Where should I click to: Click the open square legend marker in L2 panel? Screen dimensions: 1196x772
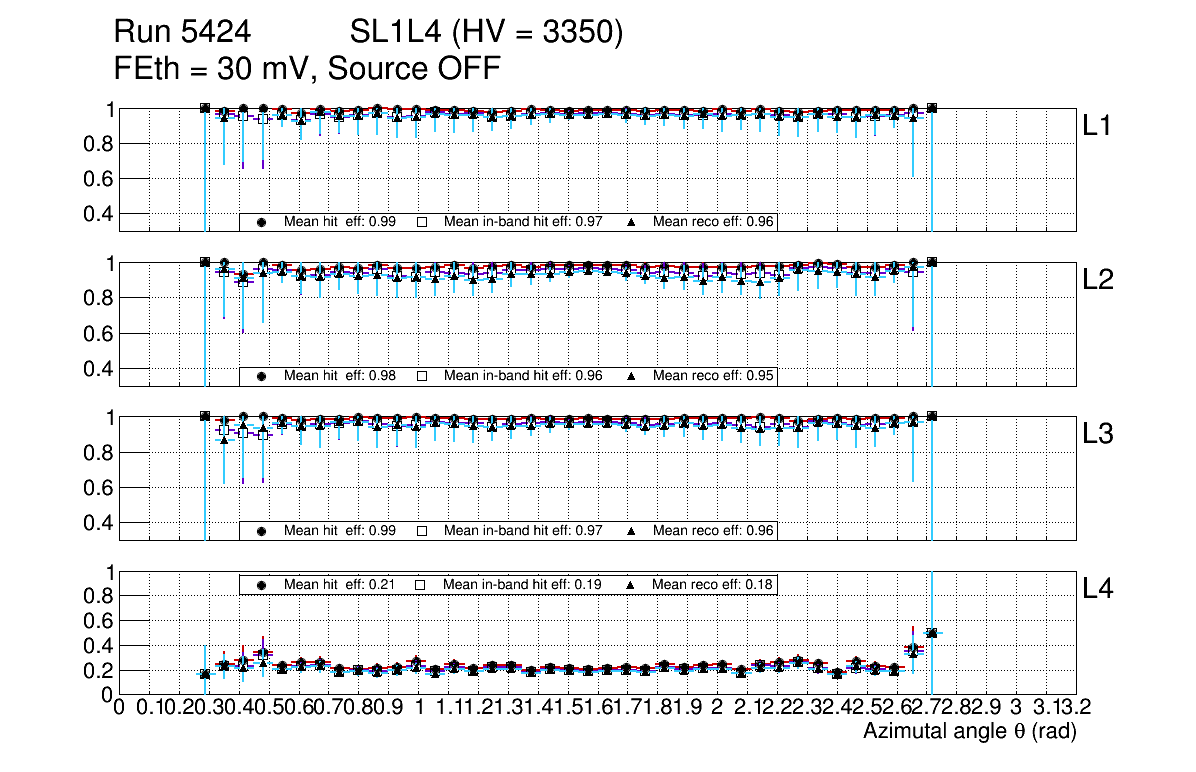(422, 377)
